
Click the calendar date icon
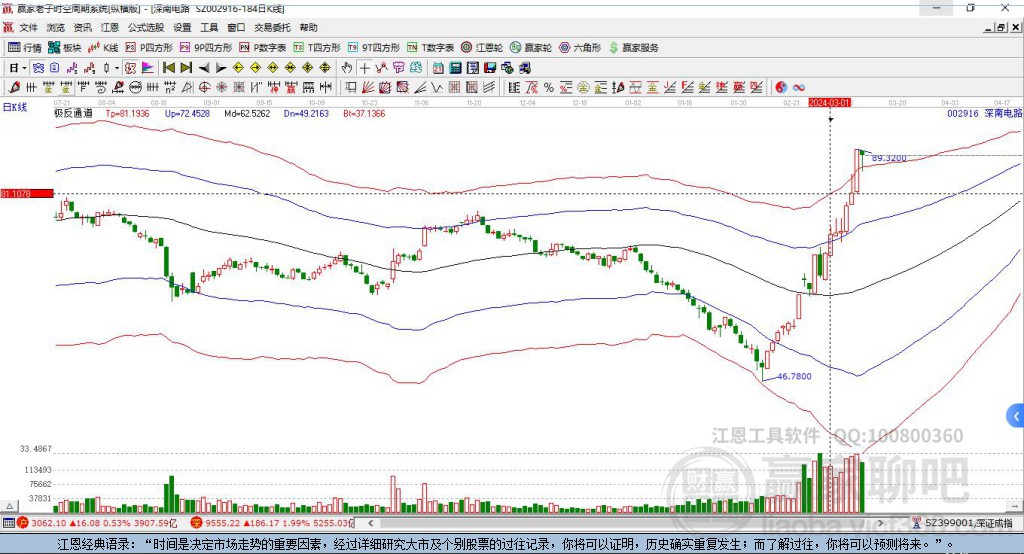438,68
